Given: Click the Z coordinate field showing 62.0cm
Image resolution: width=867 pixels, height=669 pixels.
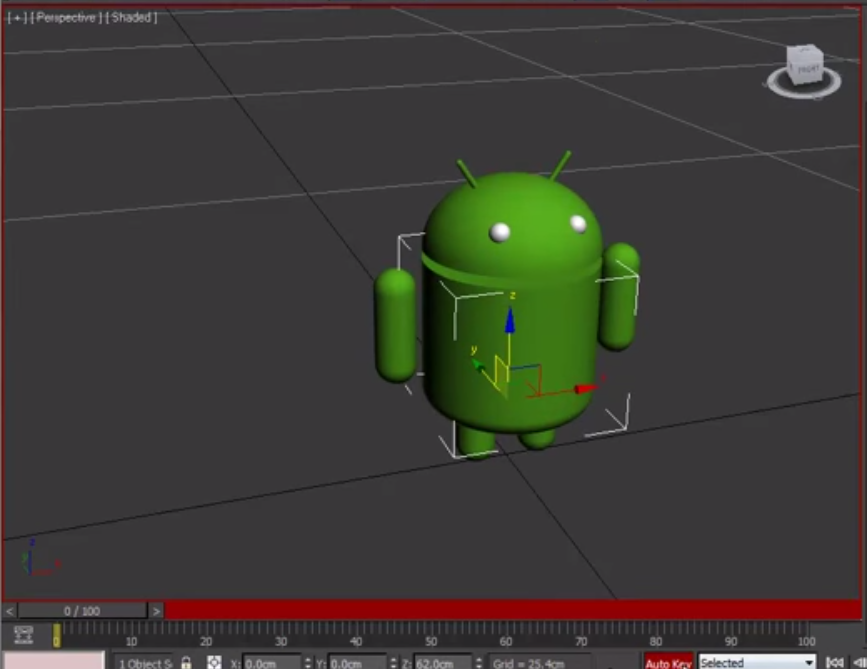Looking at the screenshot, I should coord(443,663).
